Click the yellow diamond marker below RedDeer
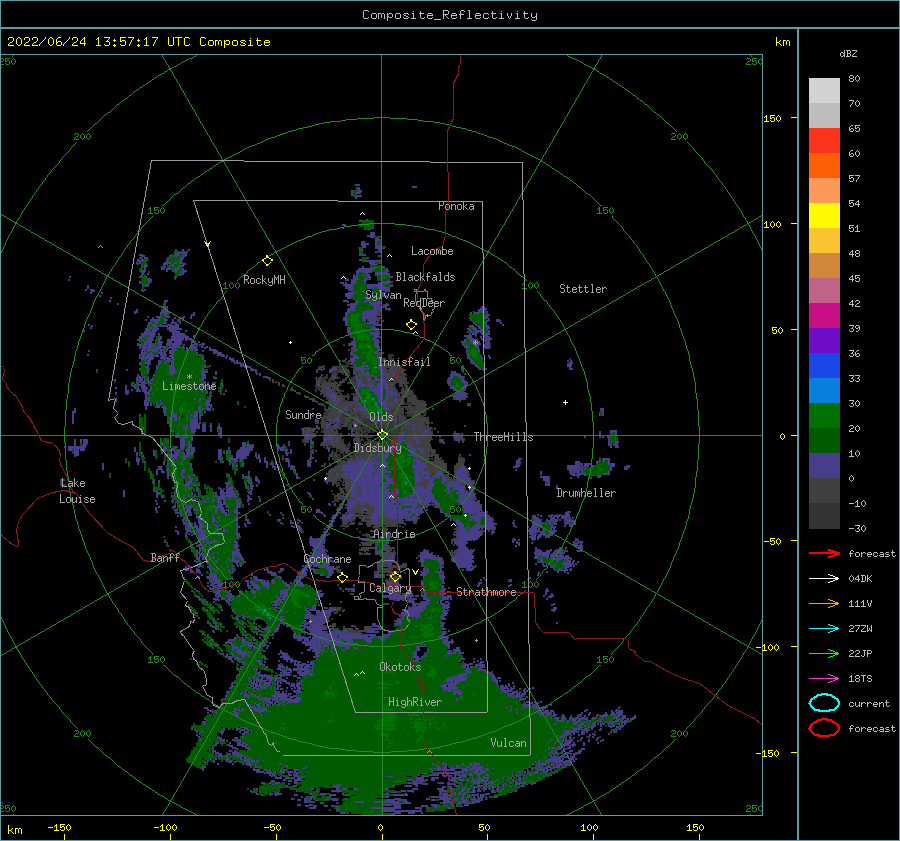 tap(411, 325)
